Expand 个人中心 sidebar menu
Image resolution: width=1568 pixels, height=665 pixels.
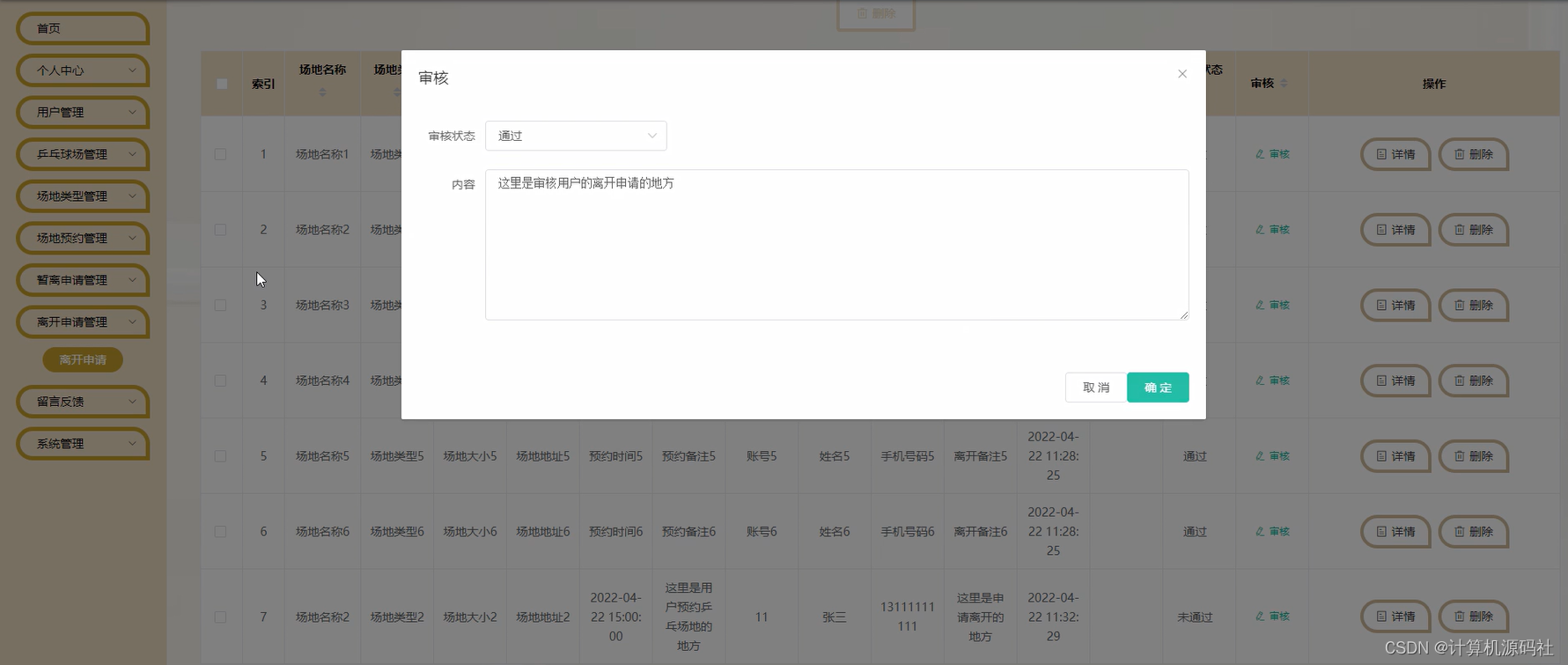click(x=82, y=70)
